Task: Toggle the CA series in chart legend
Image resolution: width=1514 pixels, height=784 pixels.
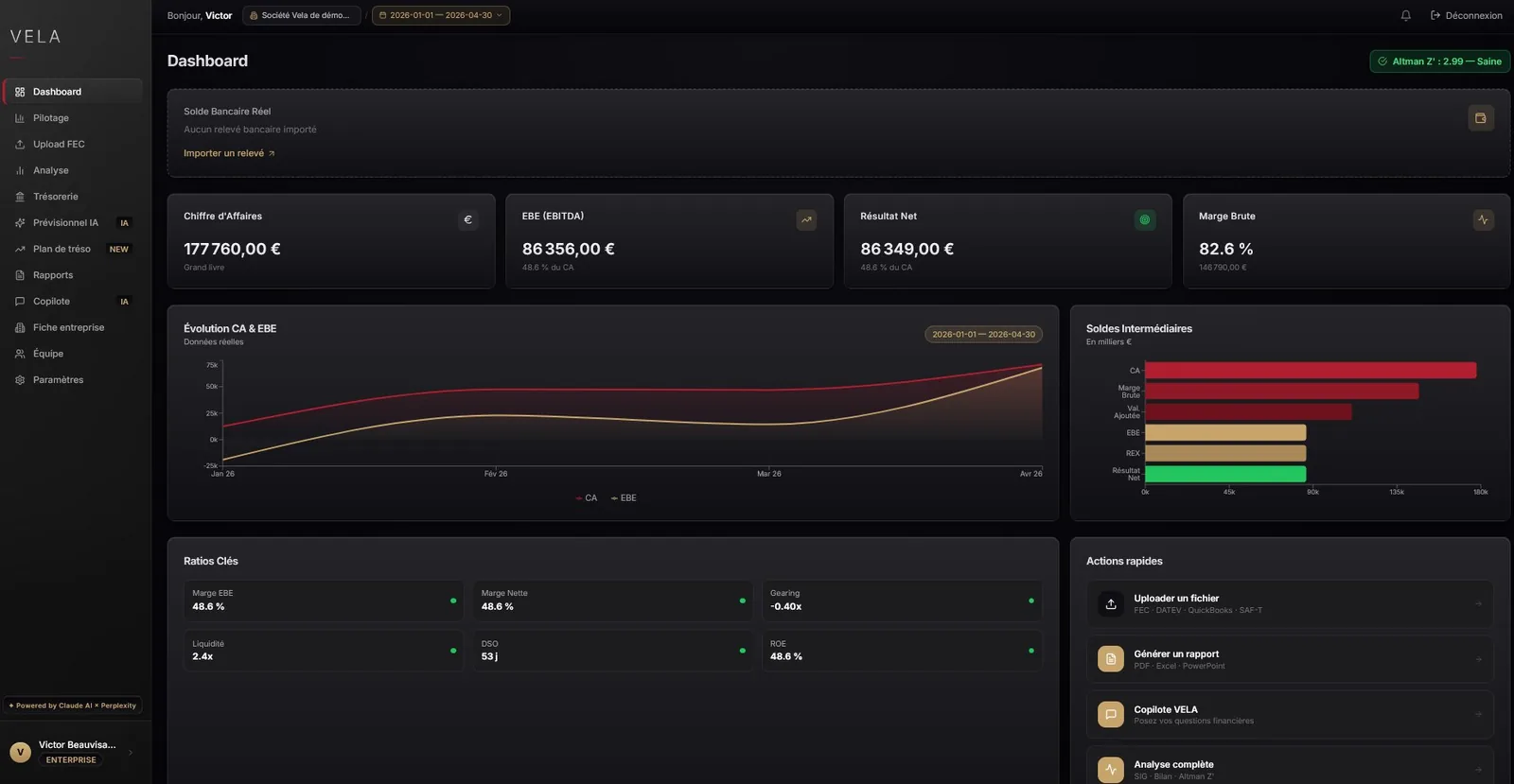Action: tap(587, 498)
